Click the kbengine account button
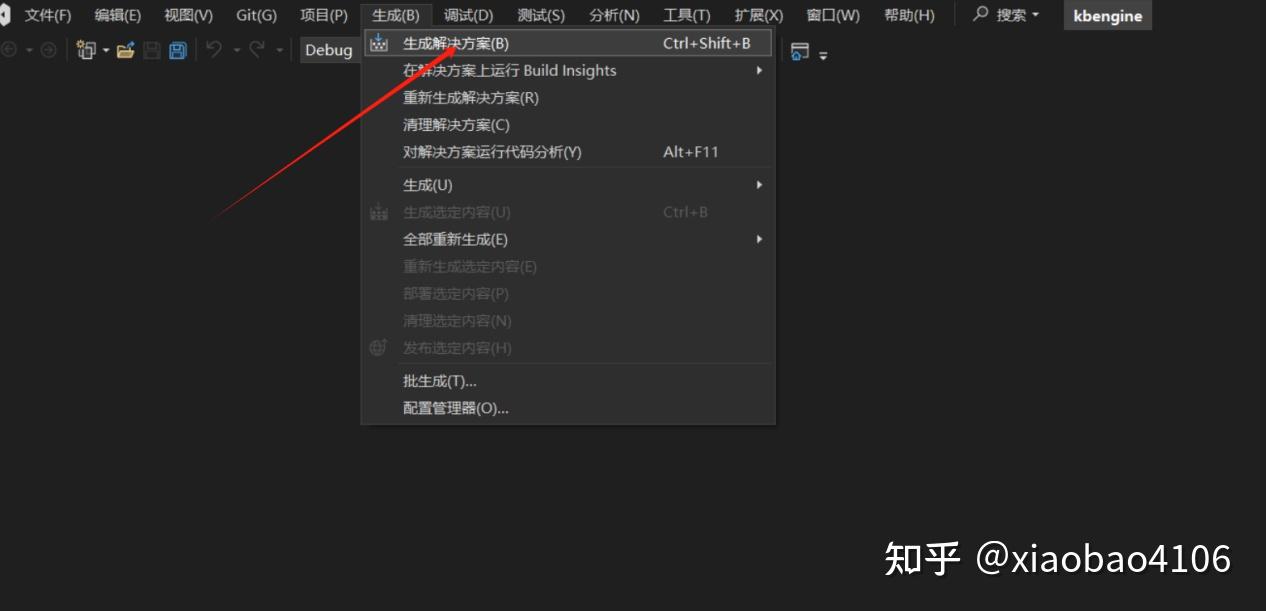 (1107, 15)
